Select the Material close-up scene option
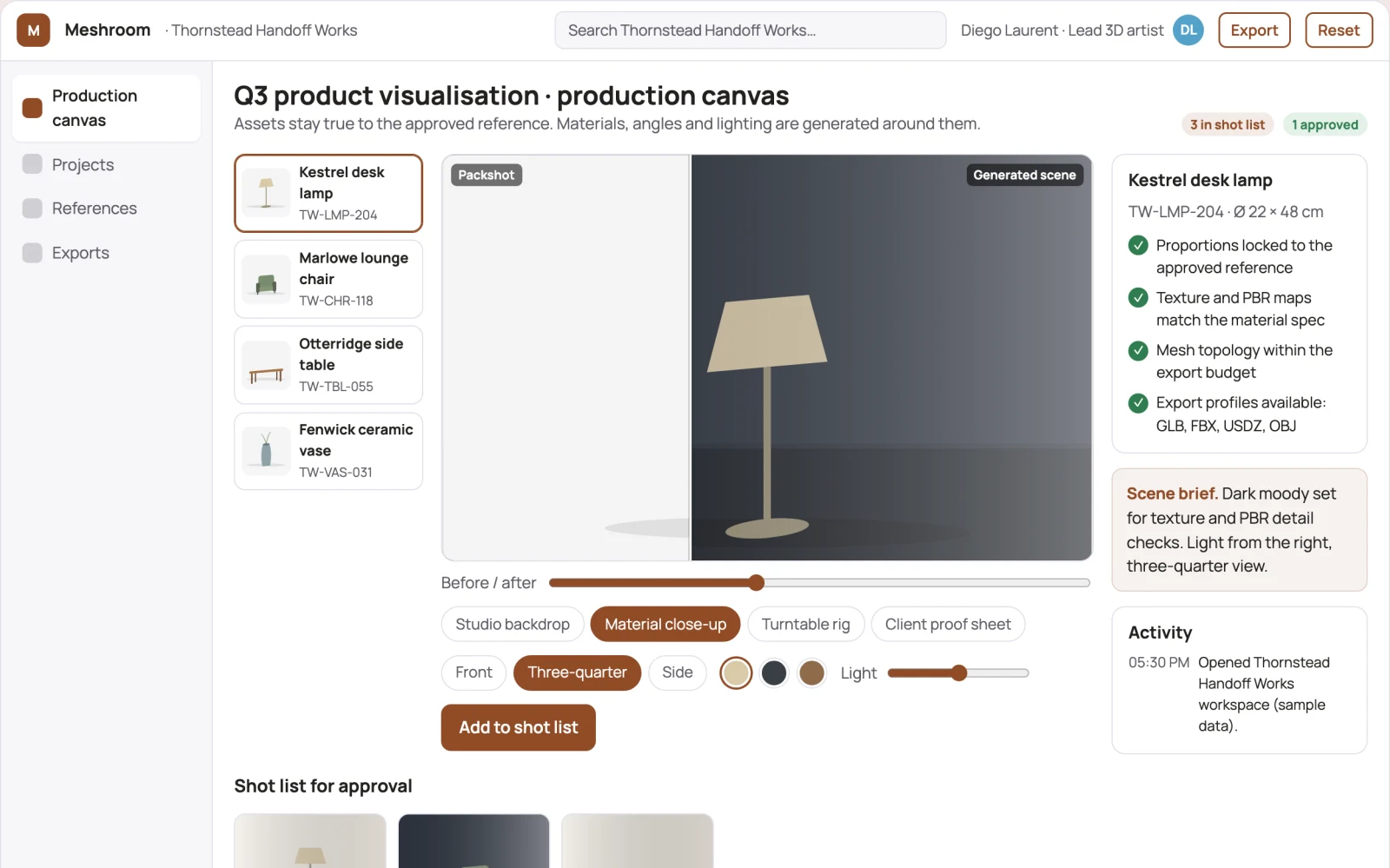Screen dimensions: 1390x868 click(665, 624)
